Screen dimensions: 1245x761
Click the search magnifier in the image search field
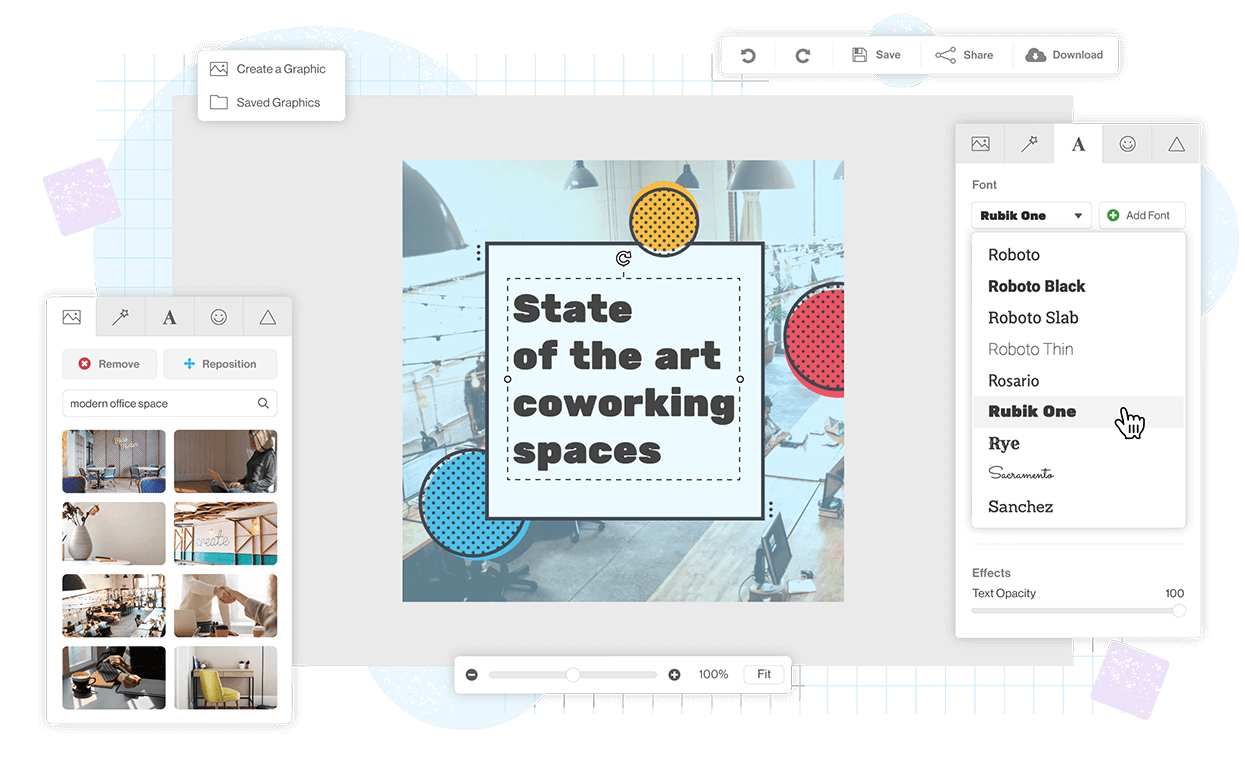pos(263,403)
